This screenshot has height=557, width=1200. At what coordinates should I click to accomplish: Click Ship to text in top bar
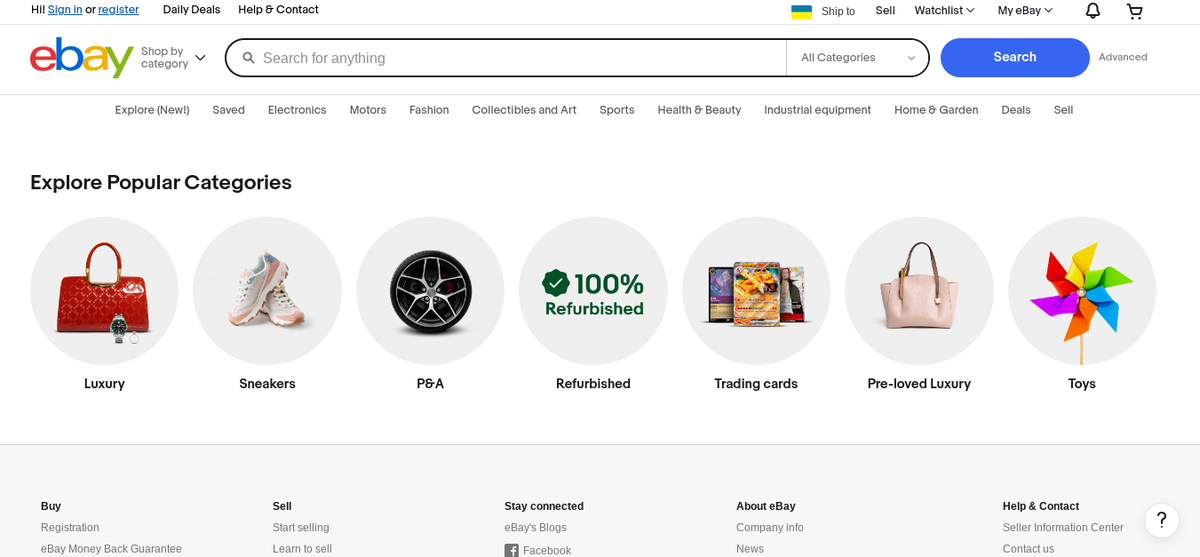(x=838, y=11)
